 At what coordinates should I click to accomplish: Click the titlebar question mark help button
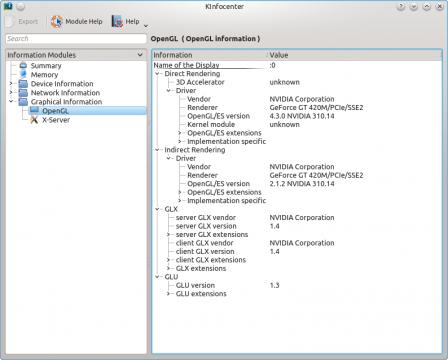click(401, 6)
